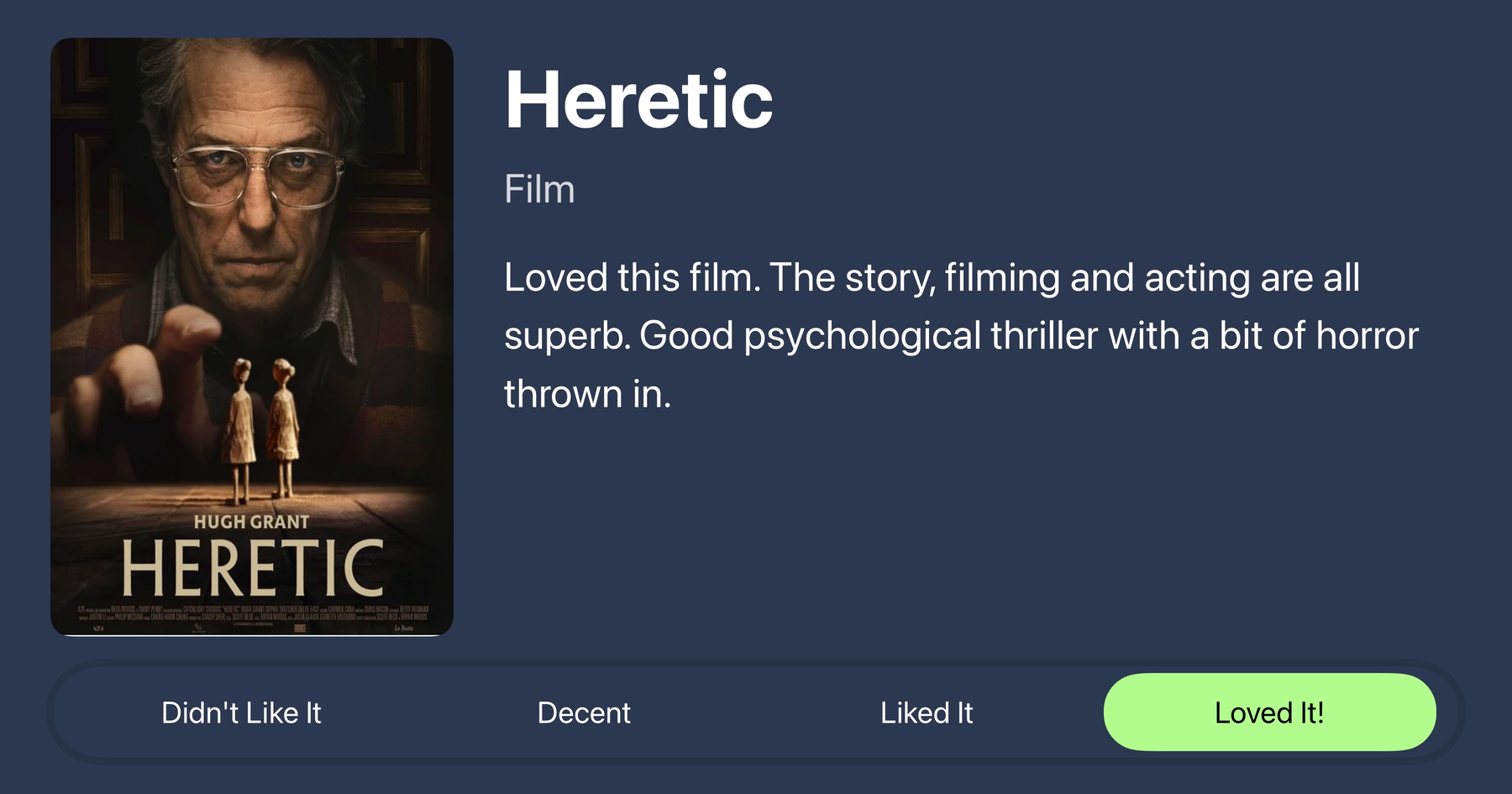Click "Loved this film." in the review

[x=632, y=278]
